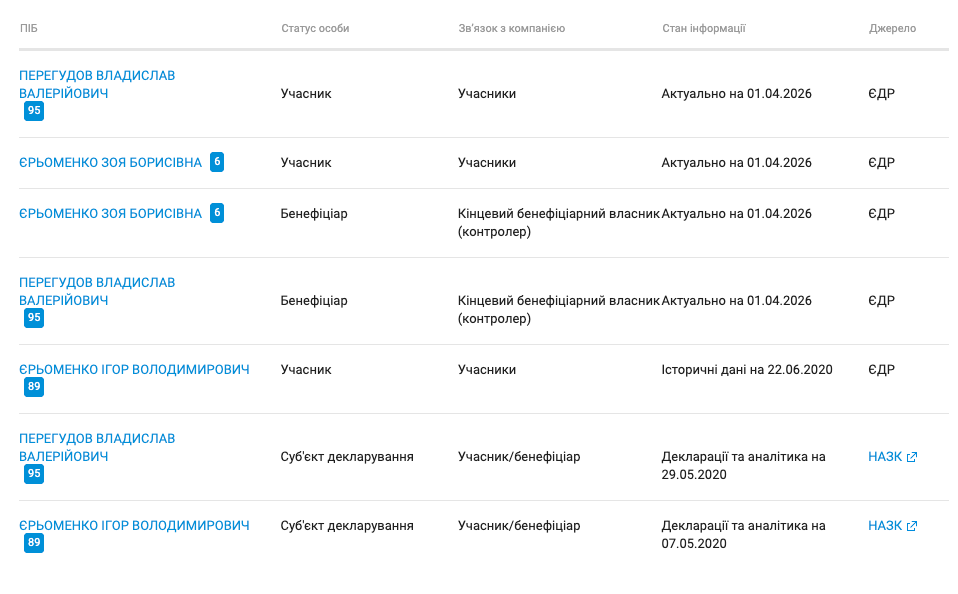The image size is (958, 594).
Task: Click the 95 badge in Перегудов's Суб'єкт декларування row
Action: pyautogui.click(x=34, y=474)
